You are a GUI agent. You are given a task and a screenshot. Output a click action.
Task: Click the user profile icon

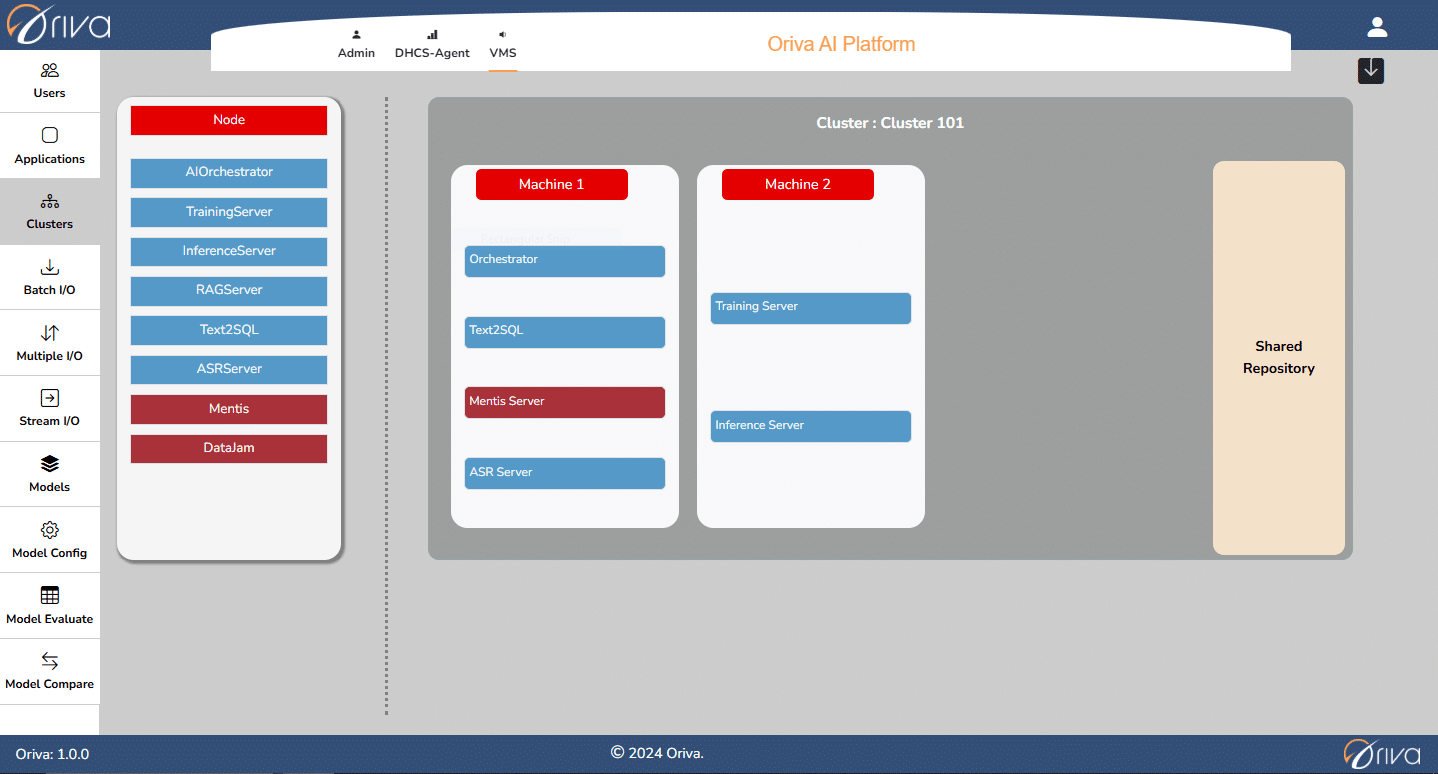tap(1377, 28)
